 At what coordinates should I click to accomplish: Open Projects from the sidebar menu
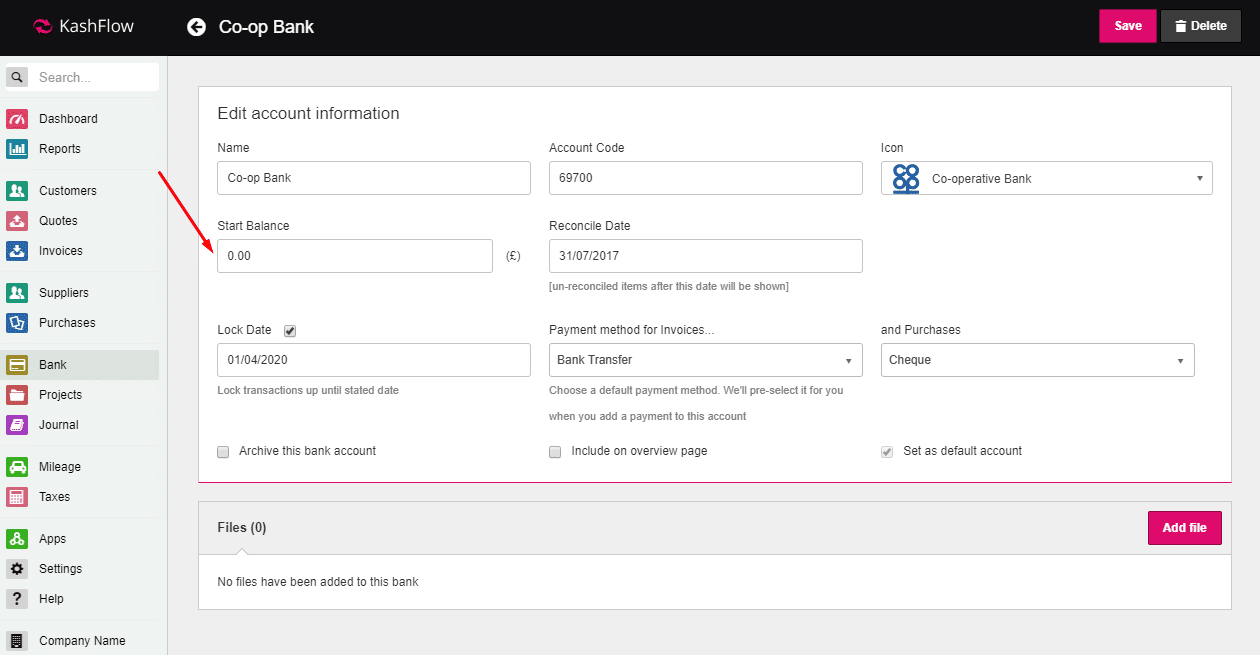[x=60, y=395]
